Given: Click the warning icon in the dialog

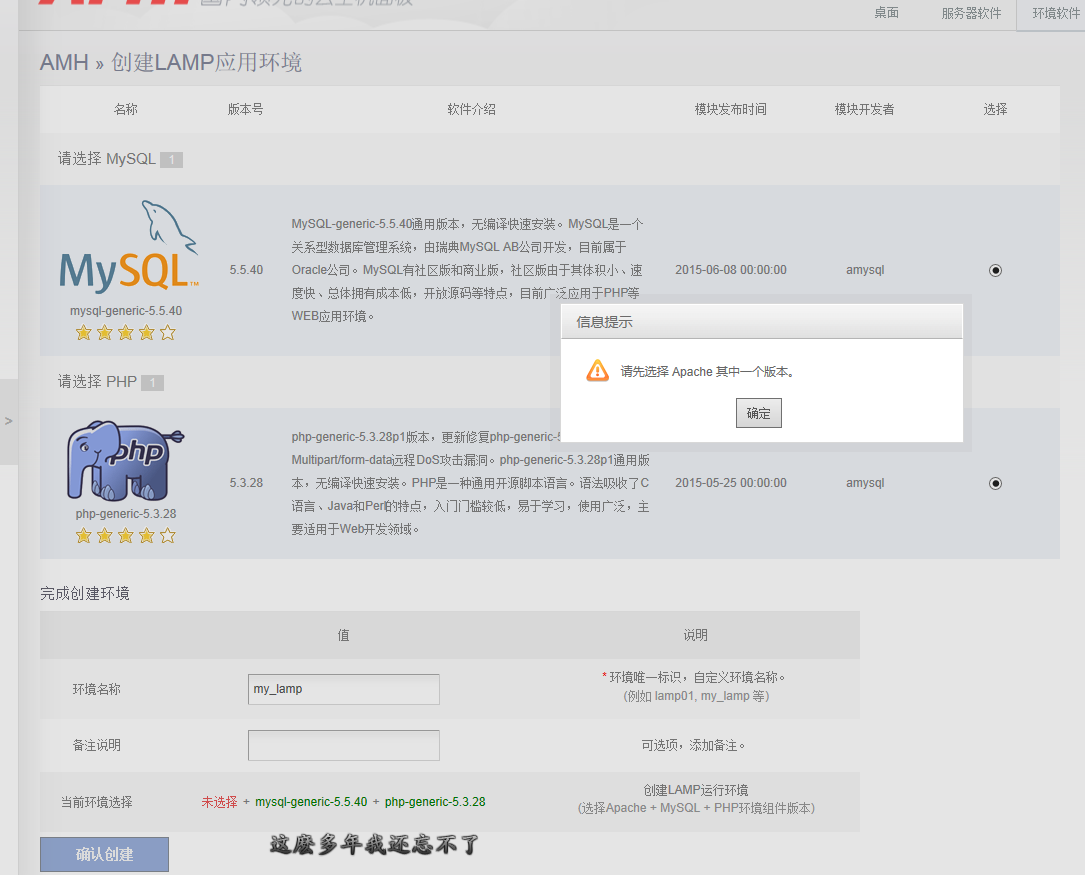Looking at the screenshot, I should 597,371.
